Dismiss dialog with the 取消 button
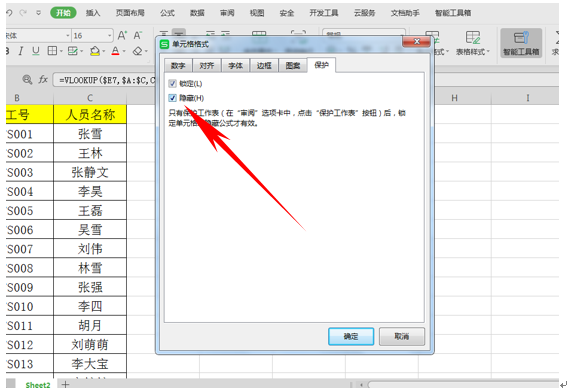 coord(402,336)
